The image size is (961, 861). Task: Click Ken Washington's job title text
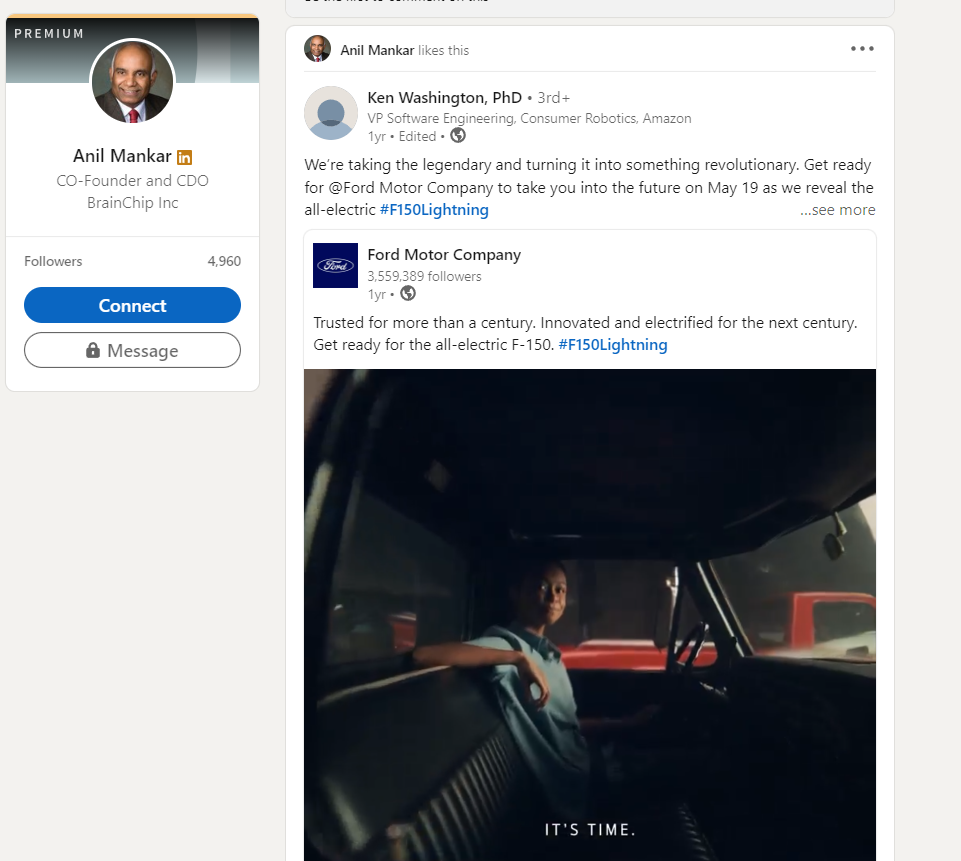529,118
